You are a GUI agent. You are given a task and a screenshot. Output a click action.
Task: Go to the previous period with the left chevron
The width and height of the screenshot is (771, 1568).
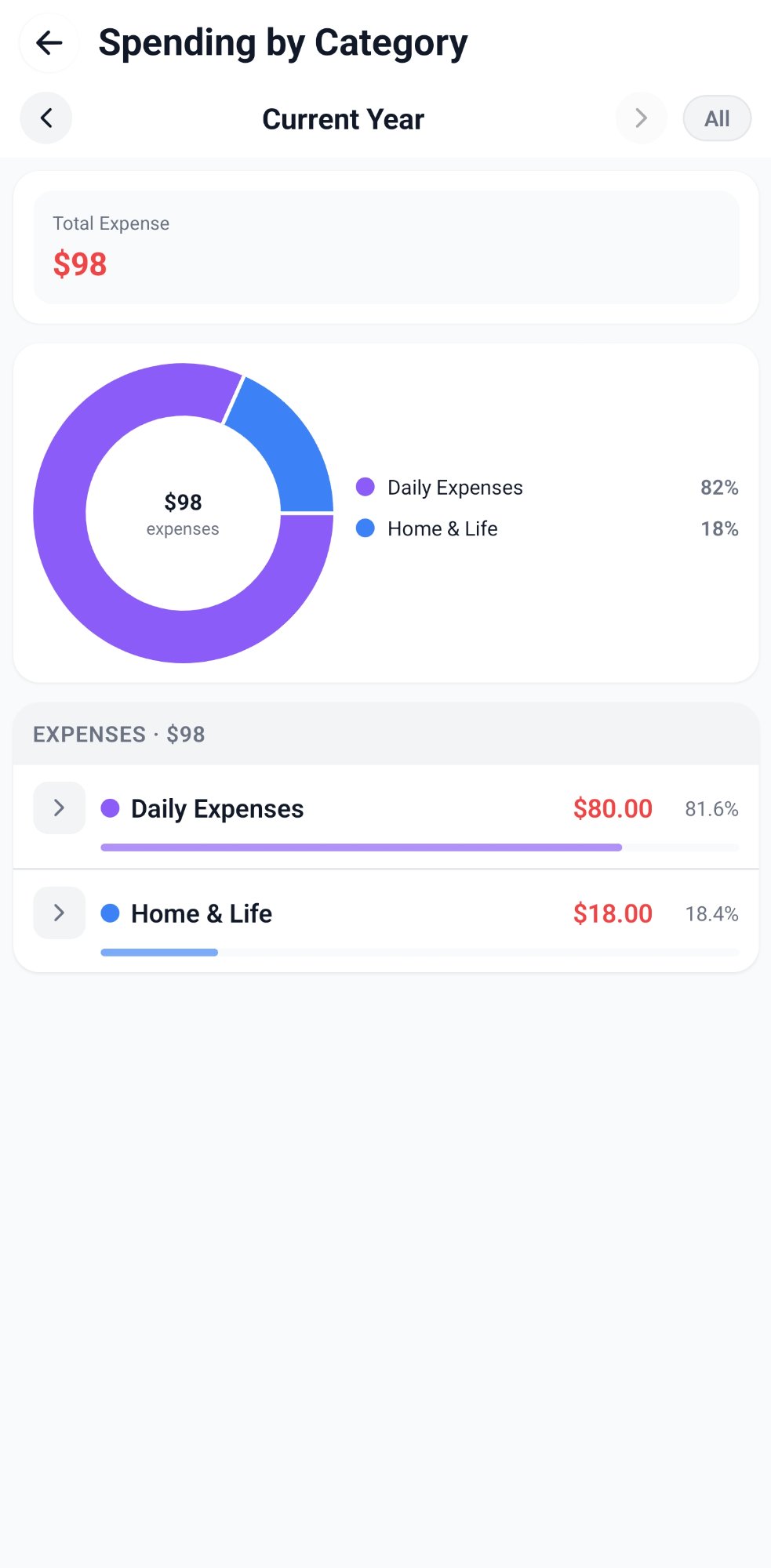(45, 118)
